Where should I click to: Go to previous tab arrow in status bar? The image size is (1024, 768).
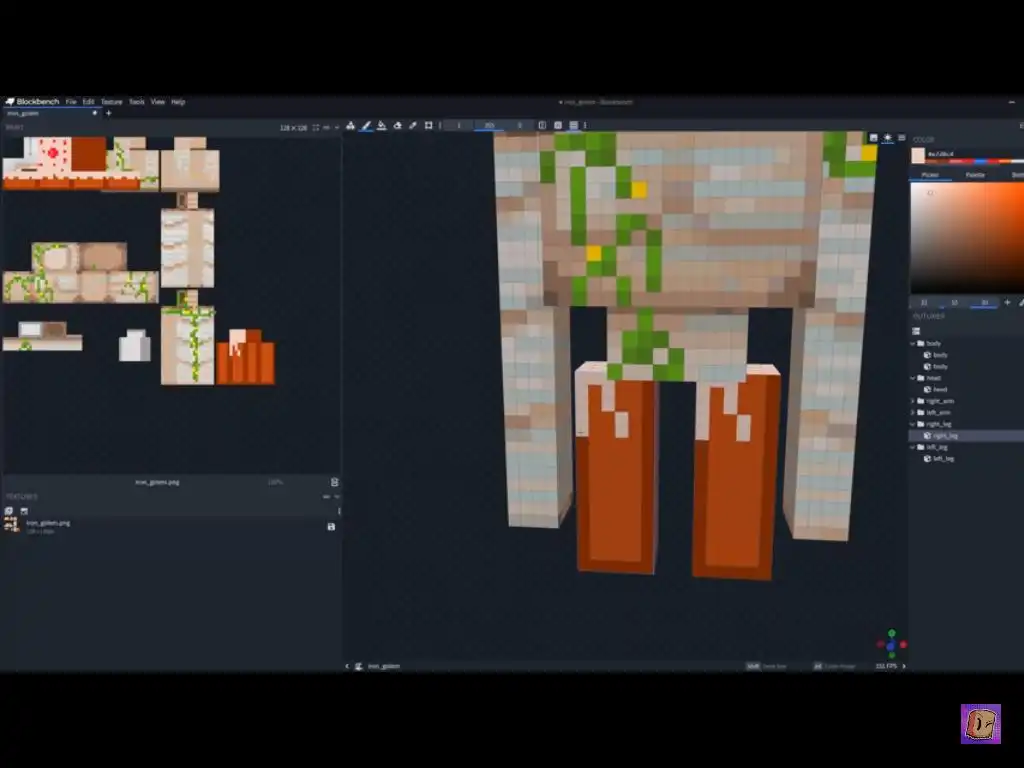pos(347,666)
